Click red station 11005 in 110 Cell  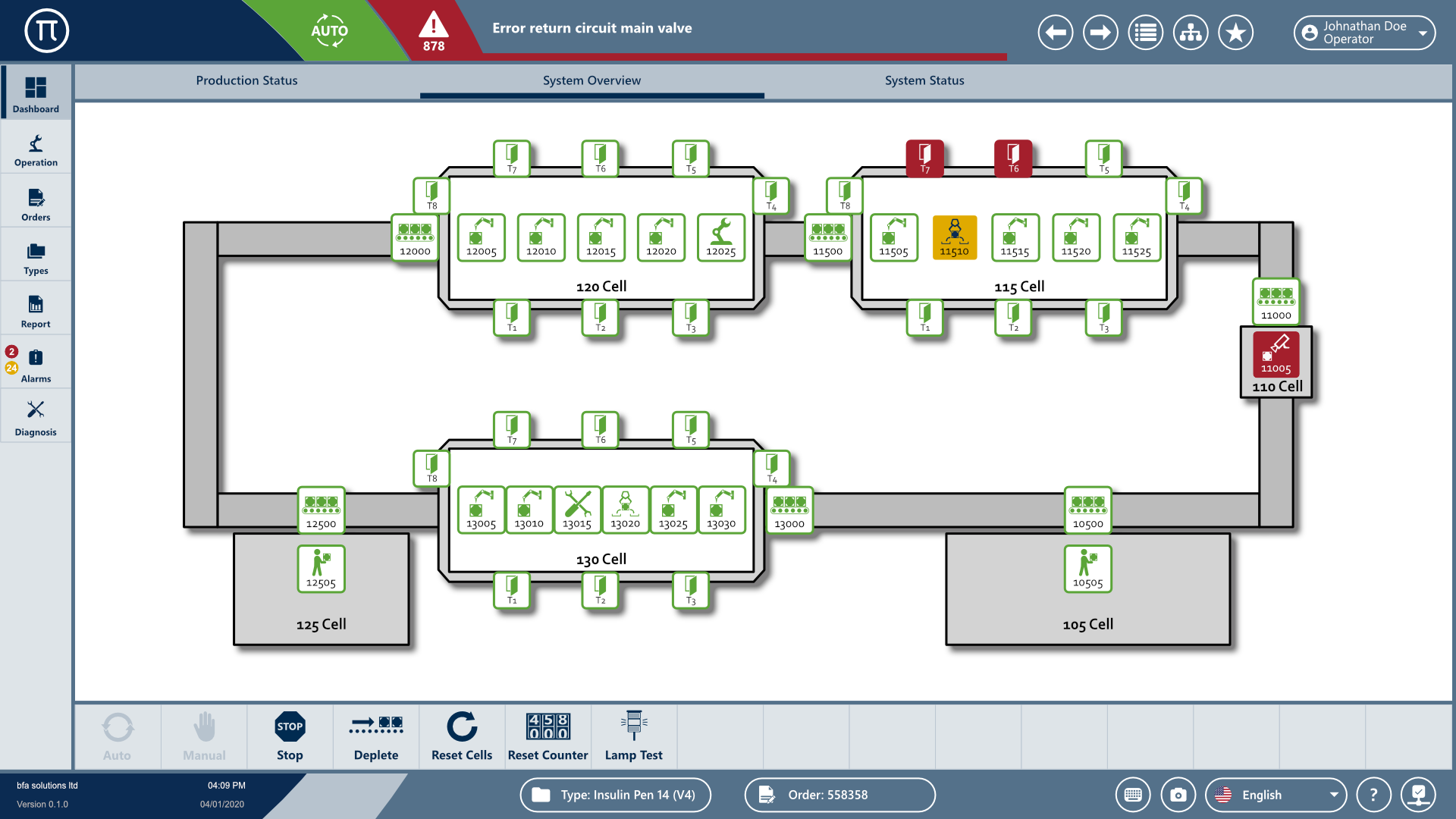pos(1276,354)
